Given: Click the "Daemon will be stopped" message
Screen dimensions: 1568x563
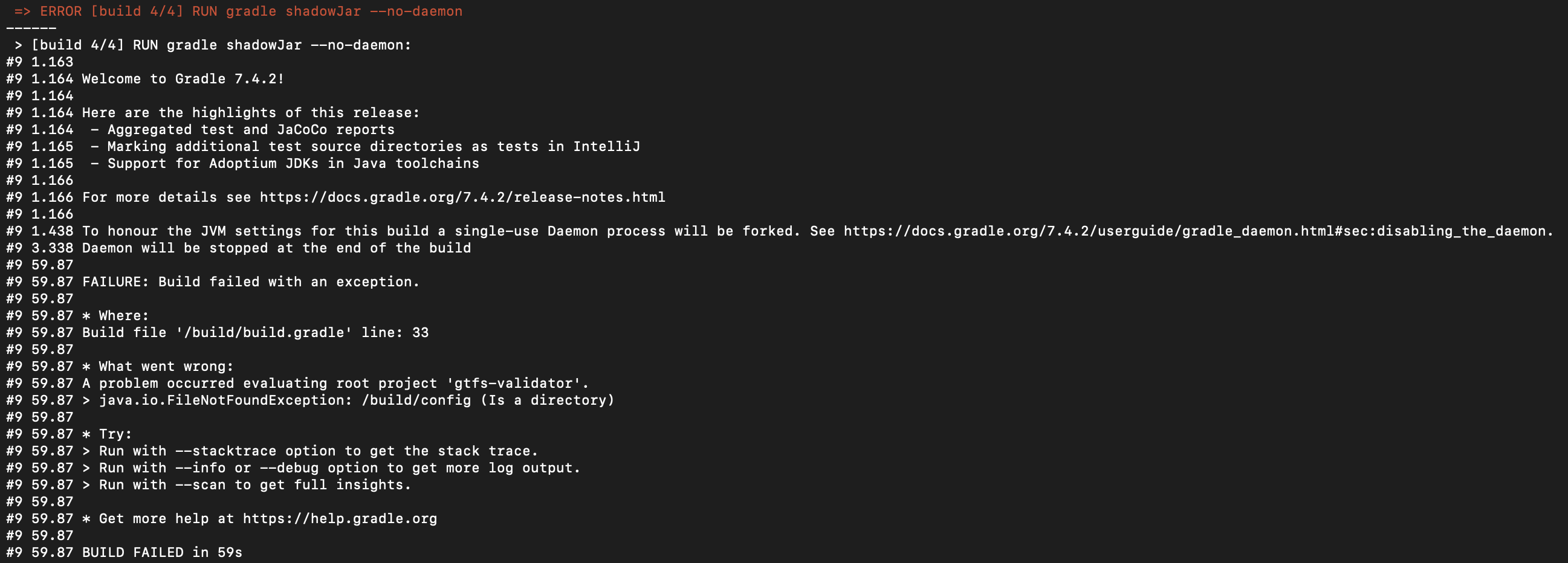Looking at the screenshot, I should (x=276, y=248).
